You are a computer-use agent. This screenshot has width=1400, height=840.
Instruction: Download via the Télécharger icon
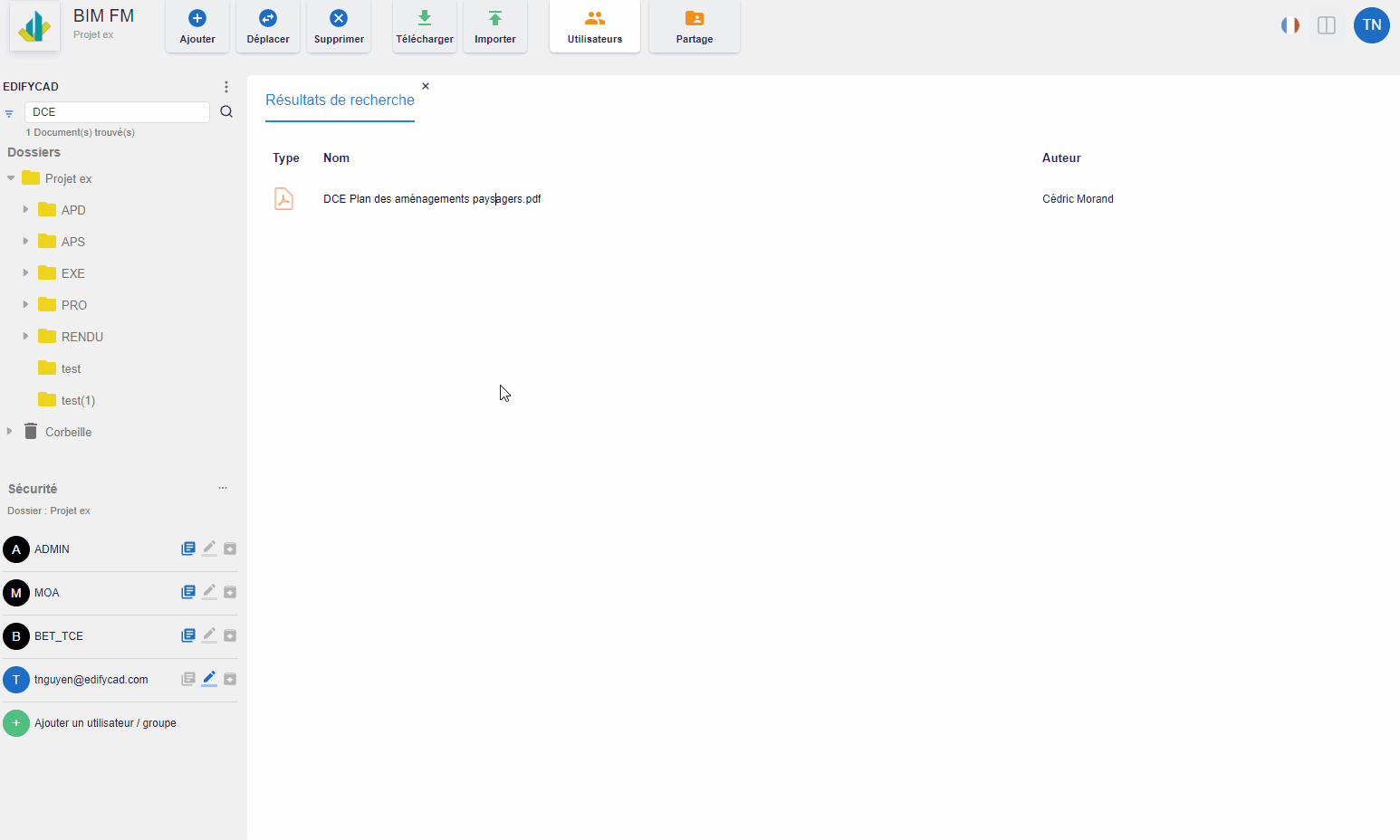[424, 18]
